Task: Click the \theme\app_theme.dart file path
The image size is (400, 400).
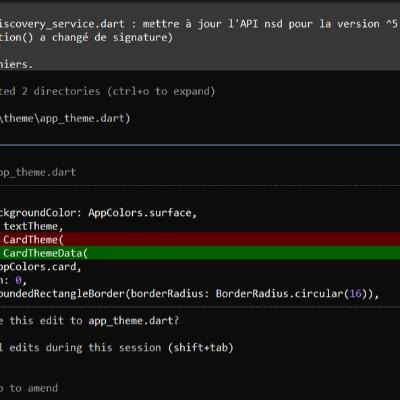Action: tap(65, 118)
